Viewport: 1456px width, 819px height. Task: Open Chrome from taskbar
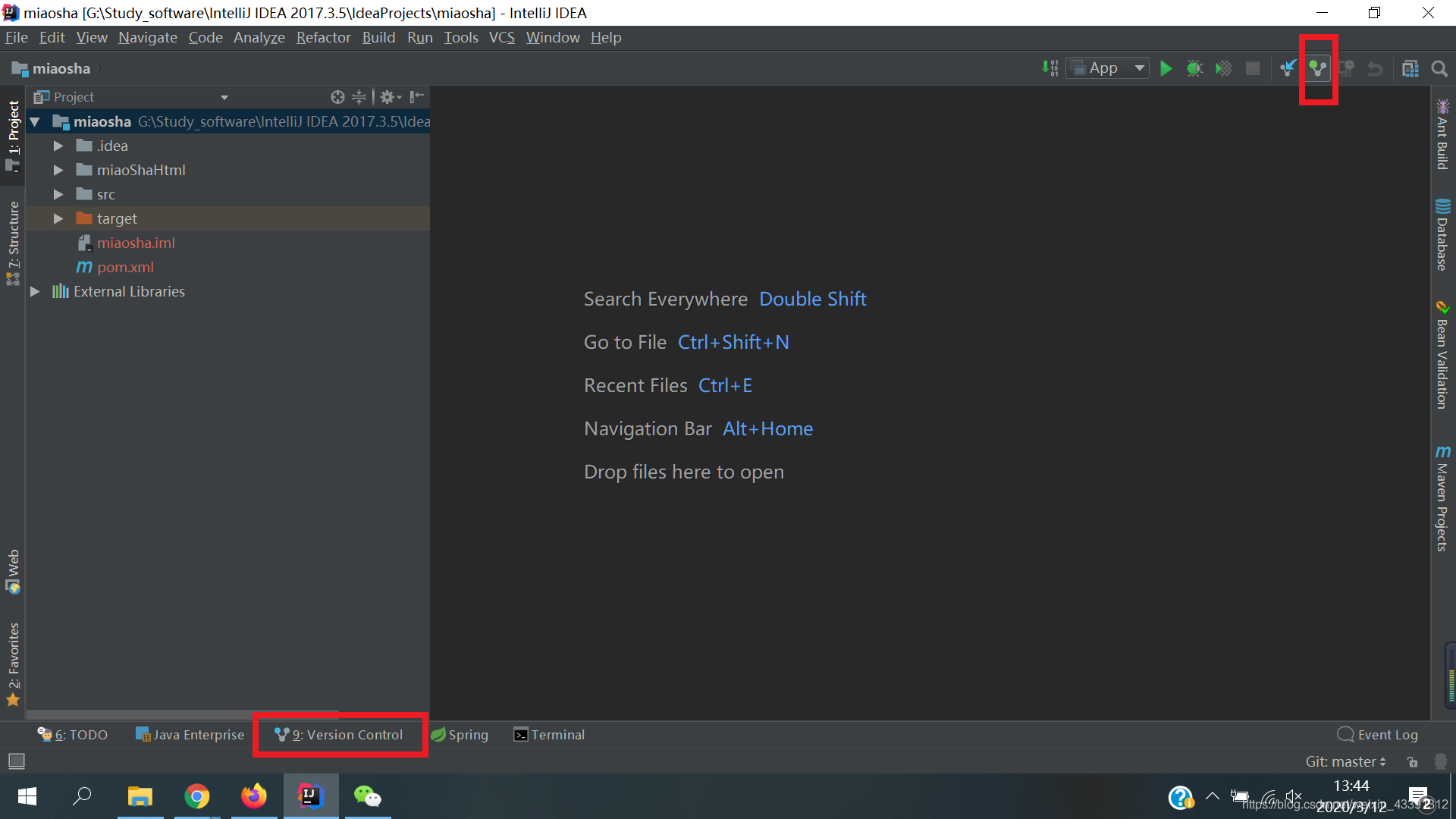pos(197,796)
